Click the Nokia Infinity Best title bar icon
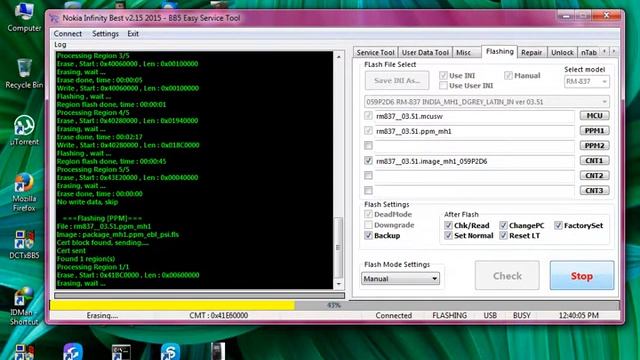 54,18
